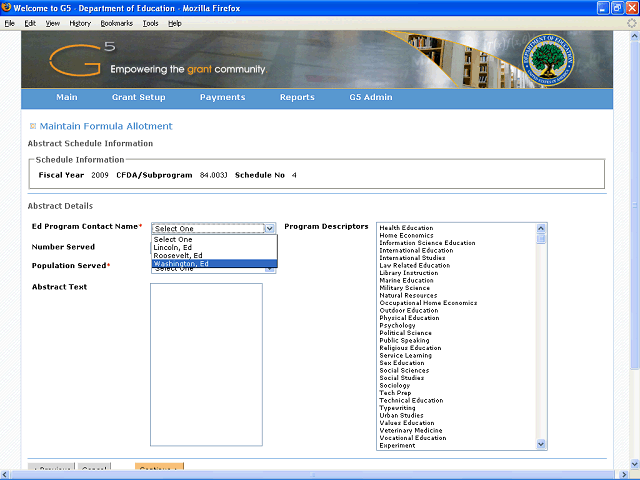Open the Payments navigation tab
This screenshot has height=480, width=640.
[x=222, y=98]
